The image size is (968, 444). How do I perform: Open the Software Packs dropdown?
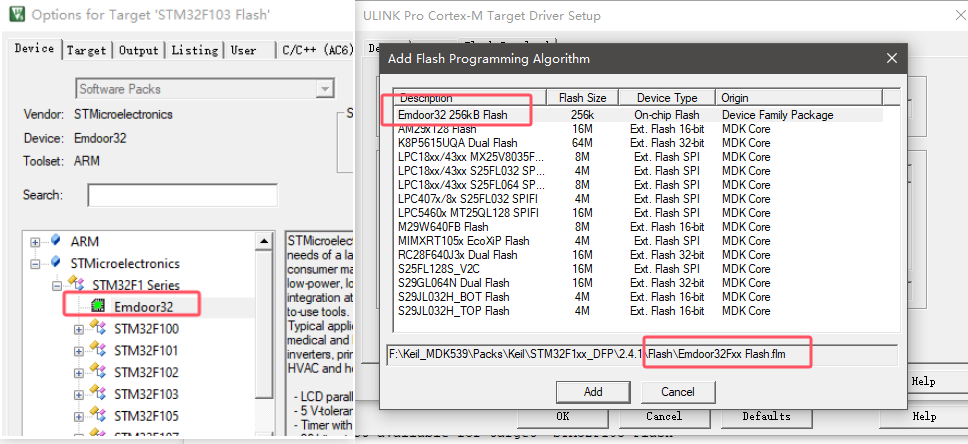click(323, 89)
